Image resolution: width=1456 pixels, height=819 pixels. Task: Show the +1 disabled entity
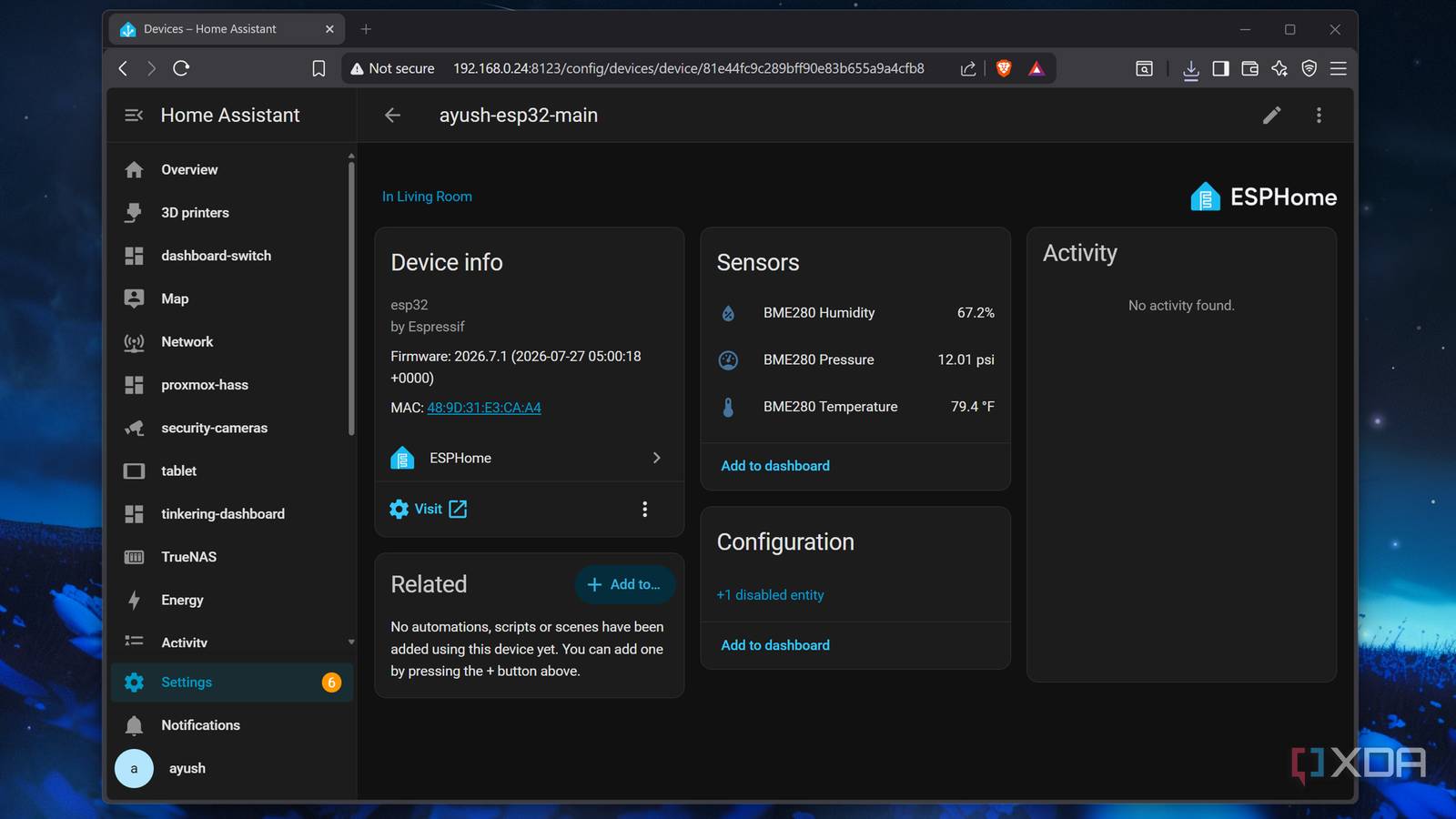point(771,595)
